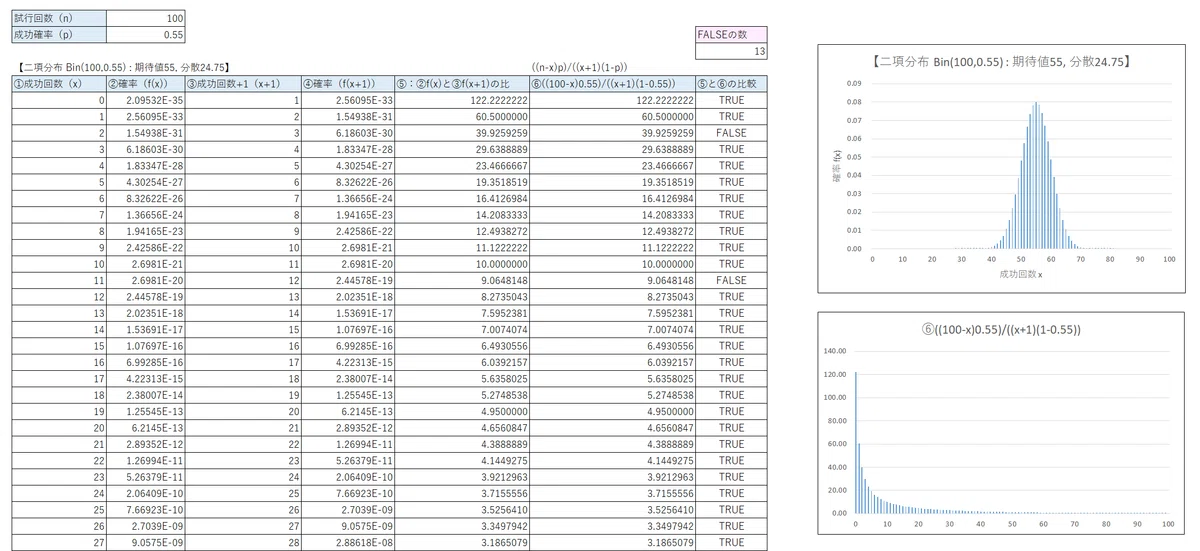Click 122.2222222 in column ⑥
The image size is (1200, 551).
(612, 101)
